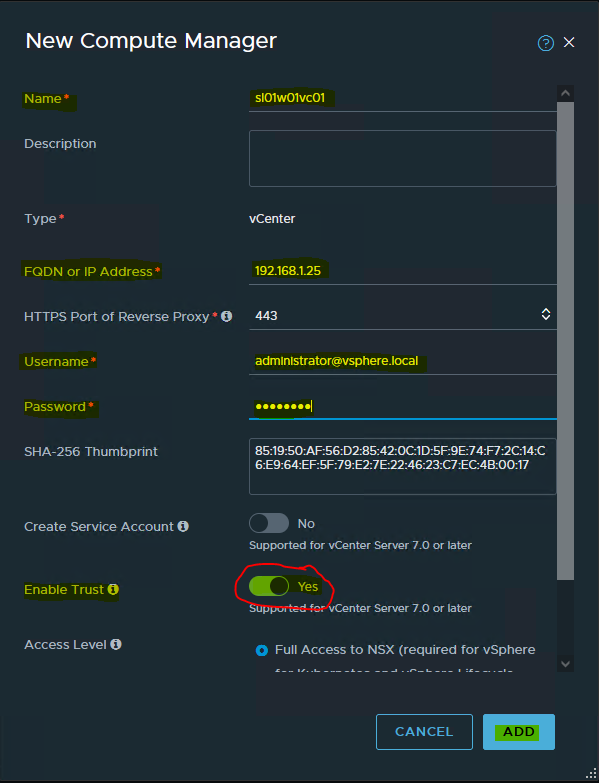Click info icon beside Enable Trust
The width and height of the screenshot is (599, 783).
113,589
